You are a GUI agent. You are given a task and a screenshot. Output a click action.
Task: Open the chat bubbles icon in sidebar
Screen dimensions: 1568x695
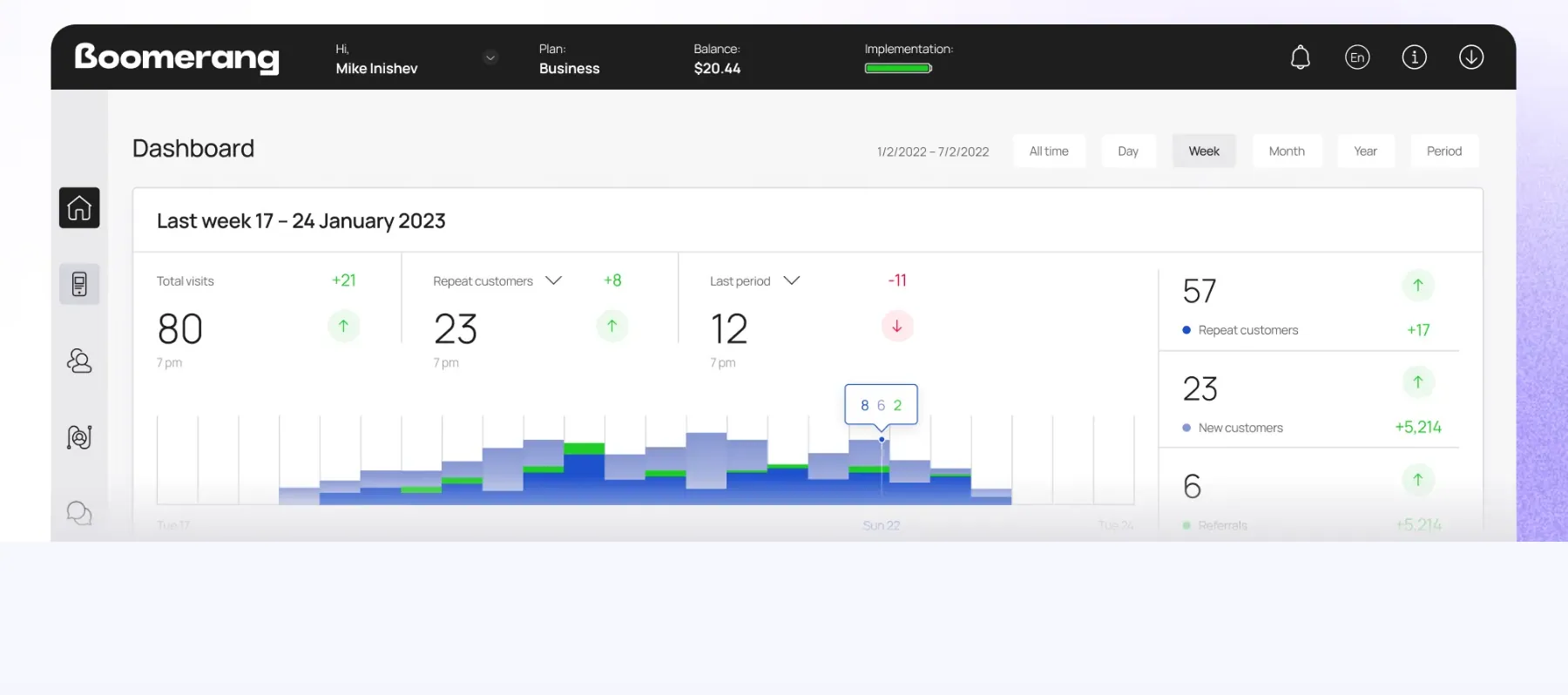[x=79, y=513]
